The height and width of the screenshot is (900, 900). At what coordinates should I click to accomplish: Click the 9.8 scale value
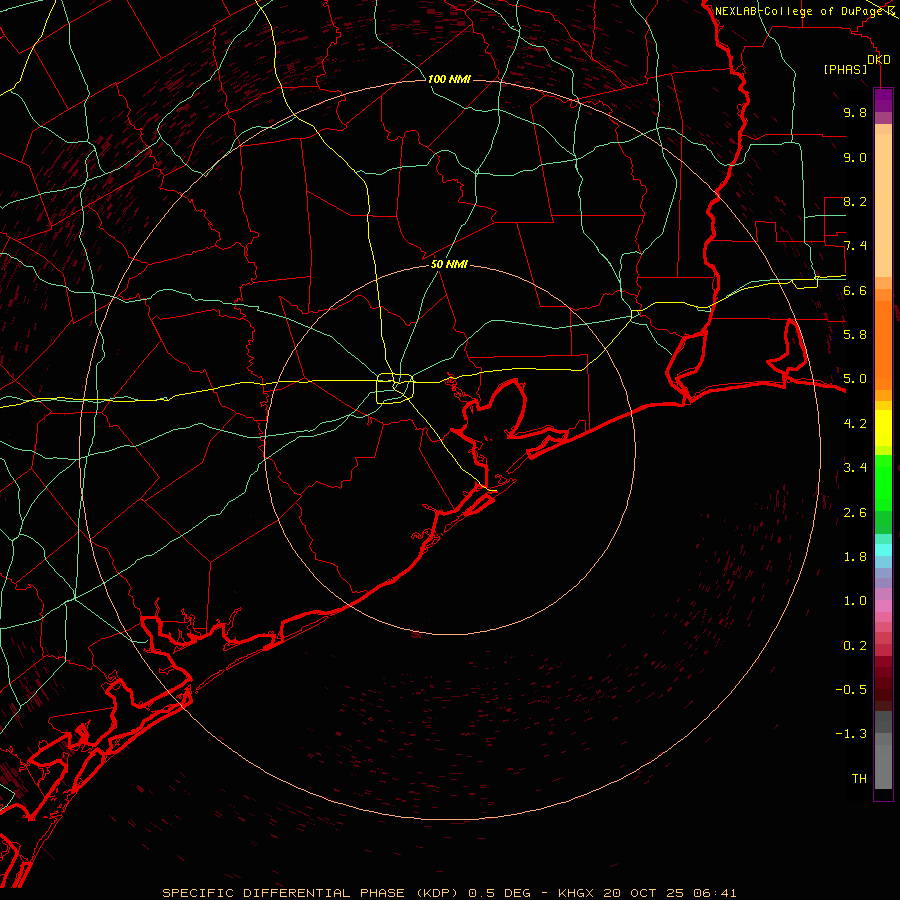tap(855, 112)
